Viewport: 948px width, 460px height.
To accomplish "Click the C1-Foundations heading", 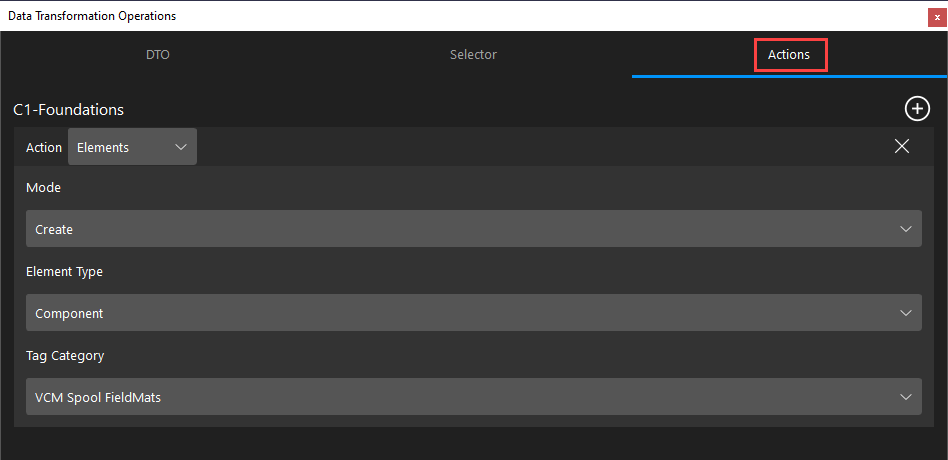I will pyautogui.click(x=68, y=109).
